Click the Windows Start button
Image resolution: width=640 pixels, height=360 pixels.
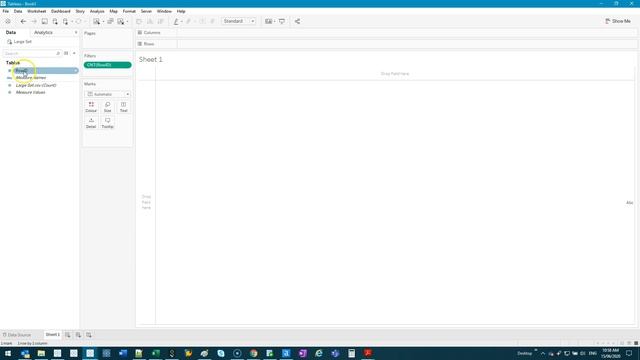click(x=8, y=353)
